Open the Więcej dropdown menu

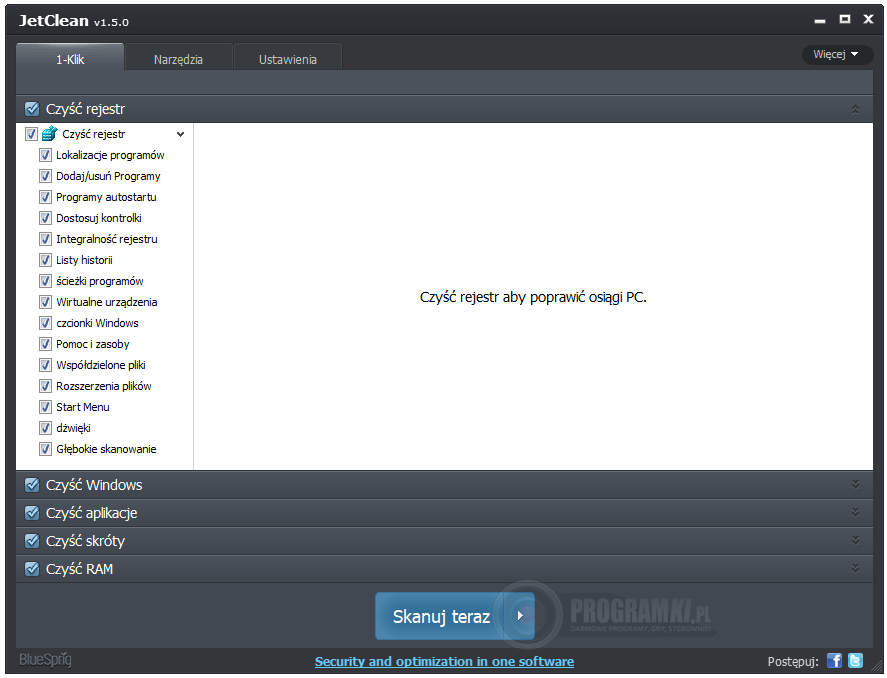[836, 54]
